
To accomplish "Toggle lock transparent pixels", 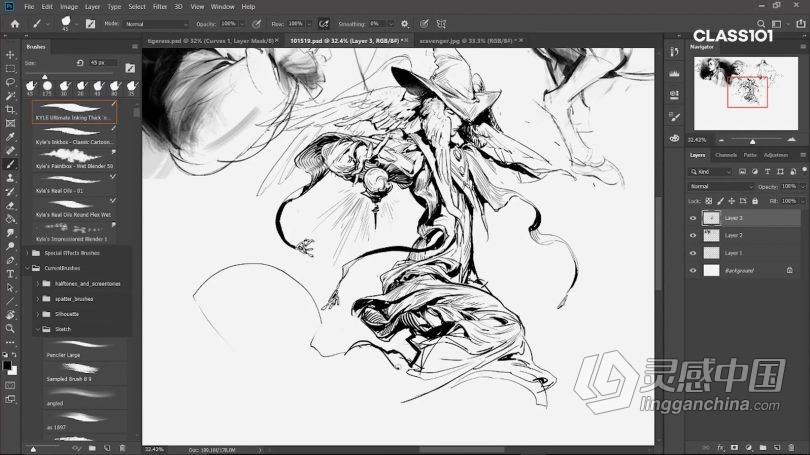I will [x=709, y=201].
